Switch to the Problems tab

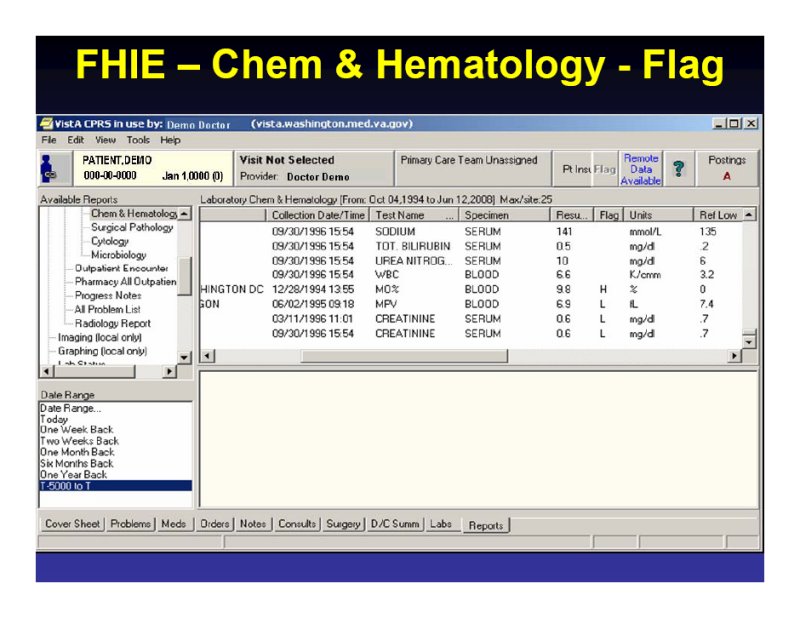pyautogui.click(x=131, y=524)
